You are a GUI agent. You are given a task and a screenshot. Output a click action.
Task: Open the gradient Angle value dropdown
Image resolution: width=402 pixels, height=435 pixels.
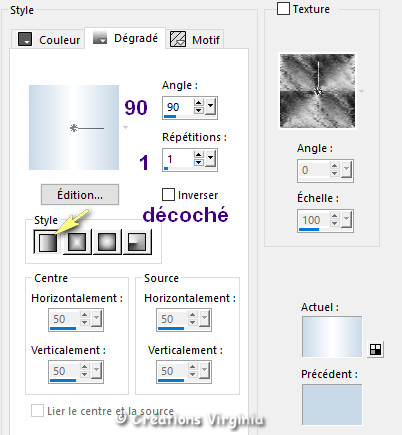210,107
